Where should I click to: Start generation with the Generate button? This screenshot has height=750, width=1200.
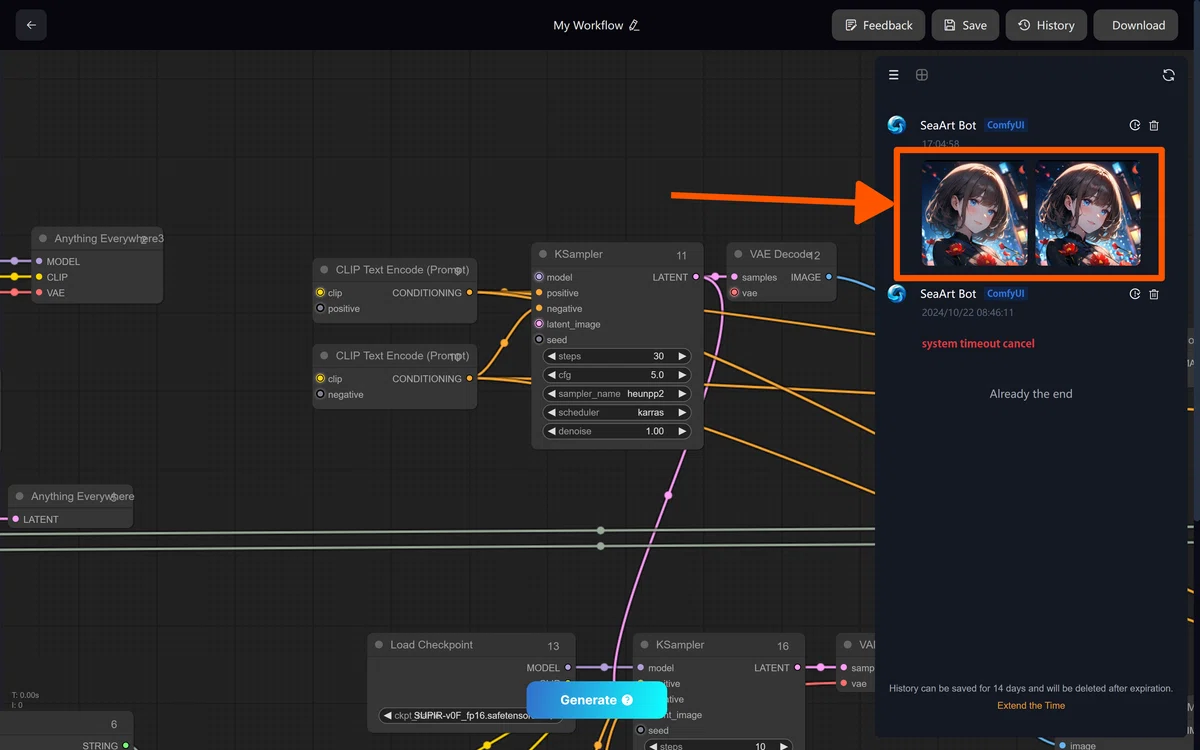point(597,700)
